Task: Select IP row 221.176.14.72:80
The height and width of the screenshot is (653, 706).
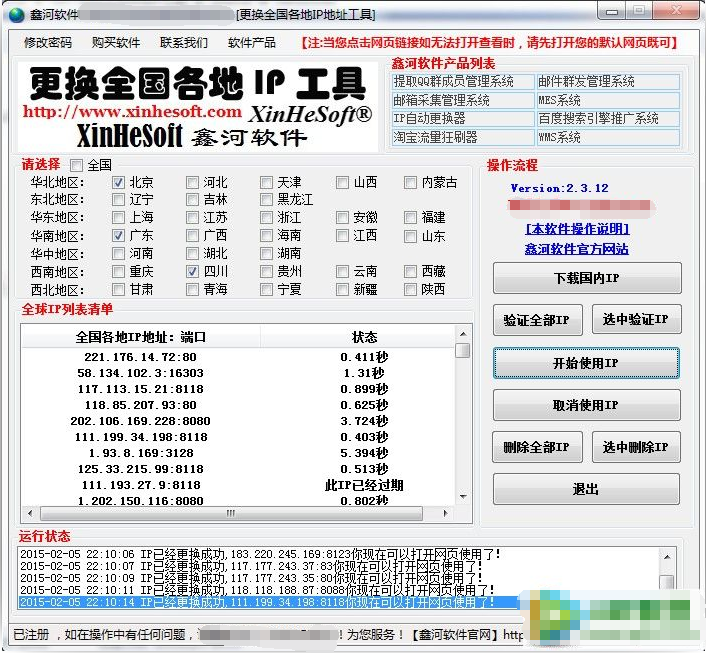Action: 238,357
